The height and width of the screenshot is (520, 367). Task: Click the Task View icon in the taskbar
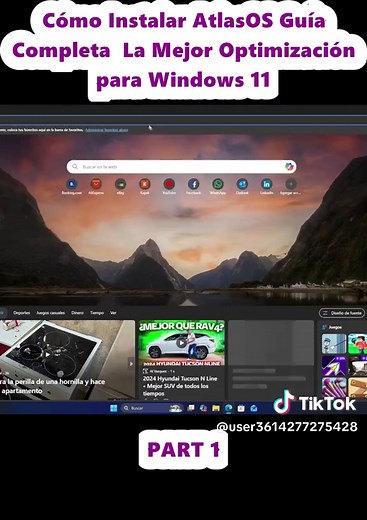coord(191,408)
